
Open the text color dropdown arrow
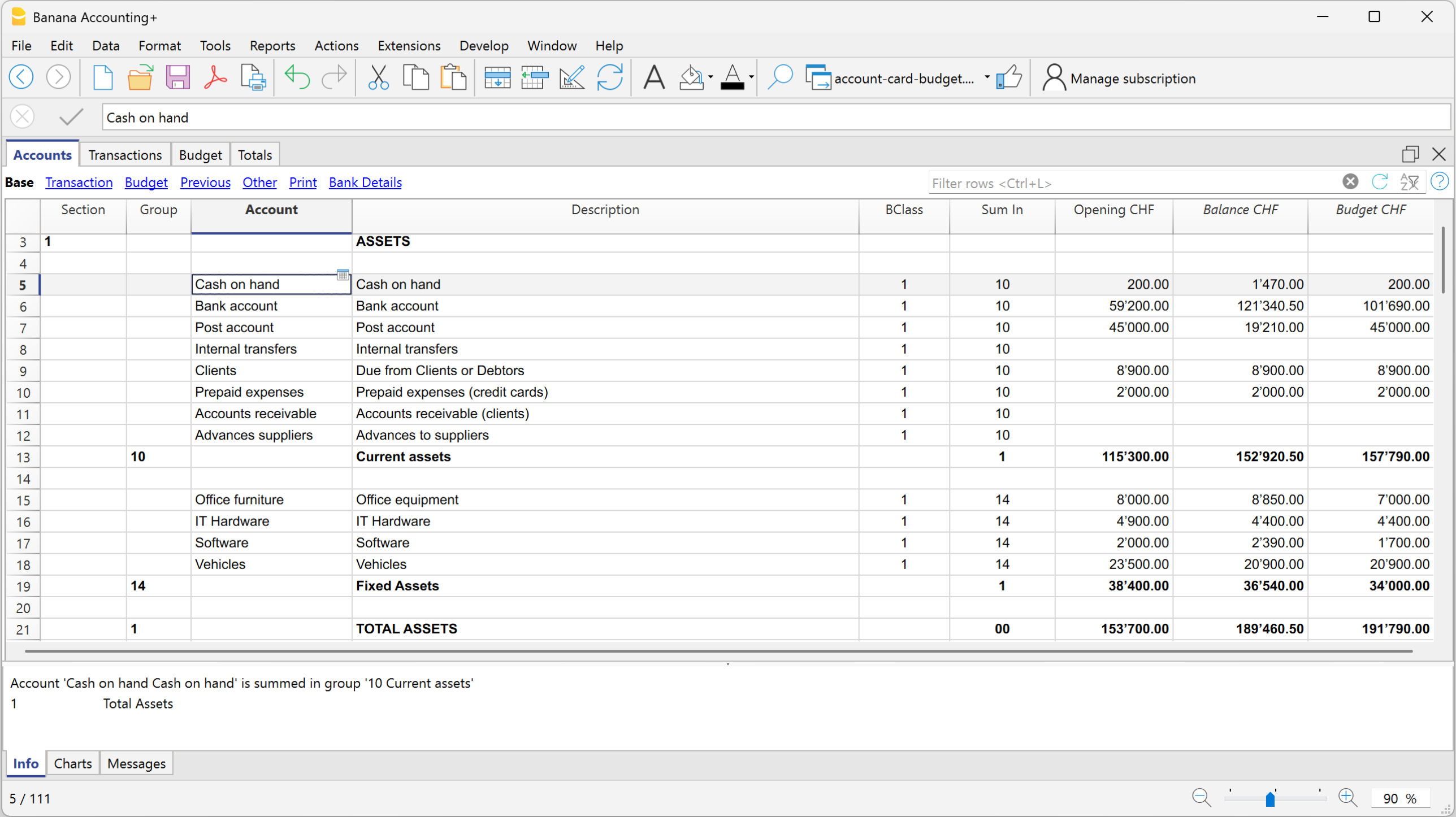point(751,77)
